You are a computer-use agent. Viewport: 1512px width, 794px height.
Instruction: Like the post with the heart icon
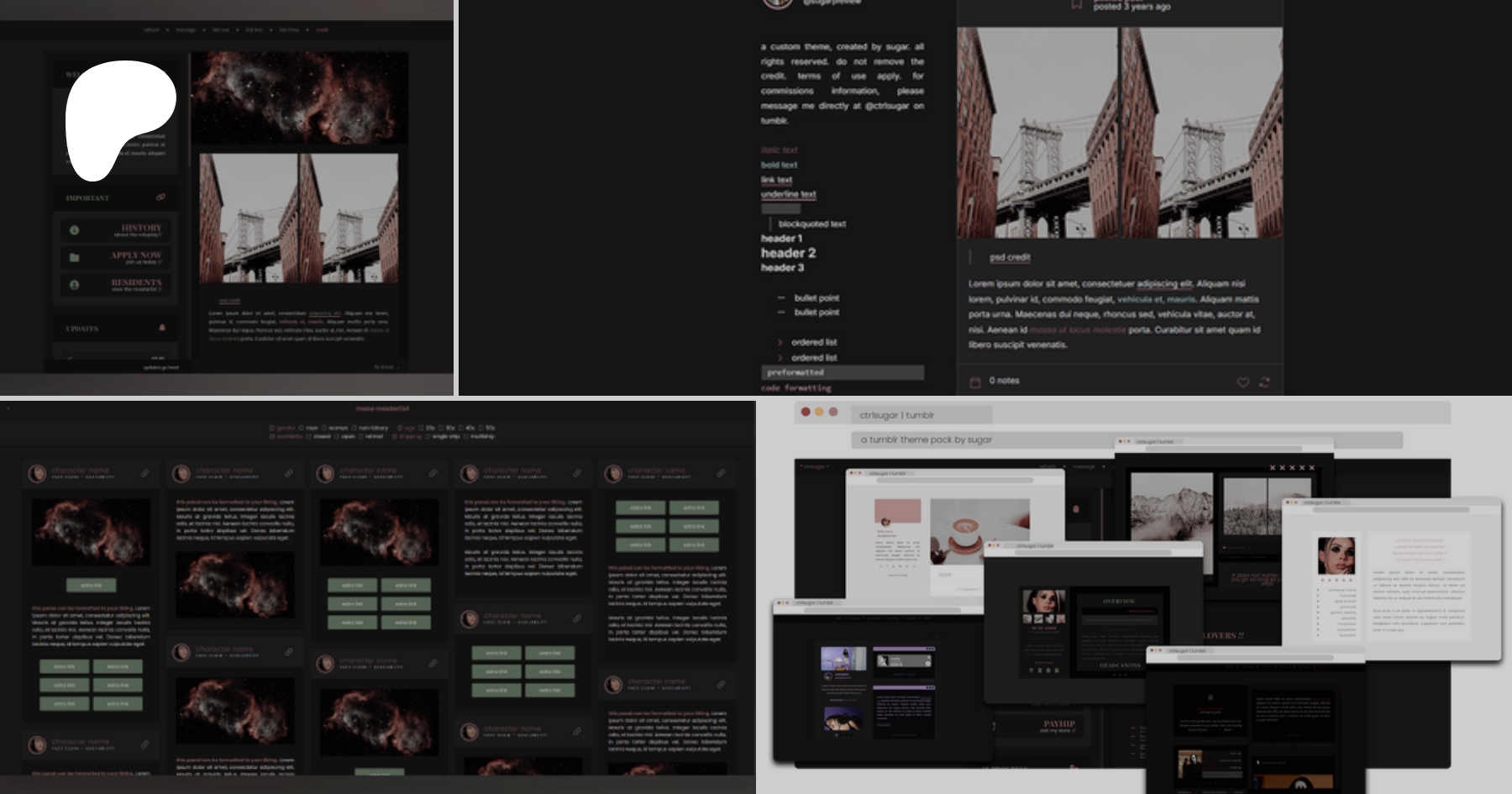pos(1242,382)
